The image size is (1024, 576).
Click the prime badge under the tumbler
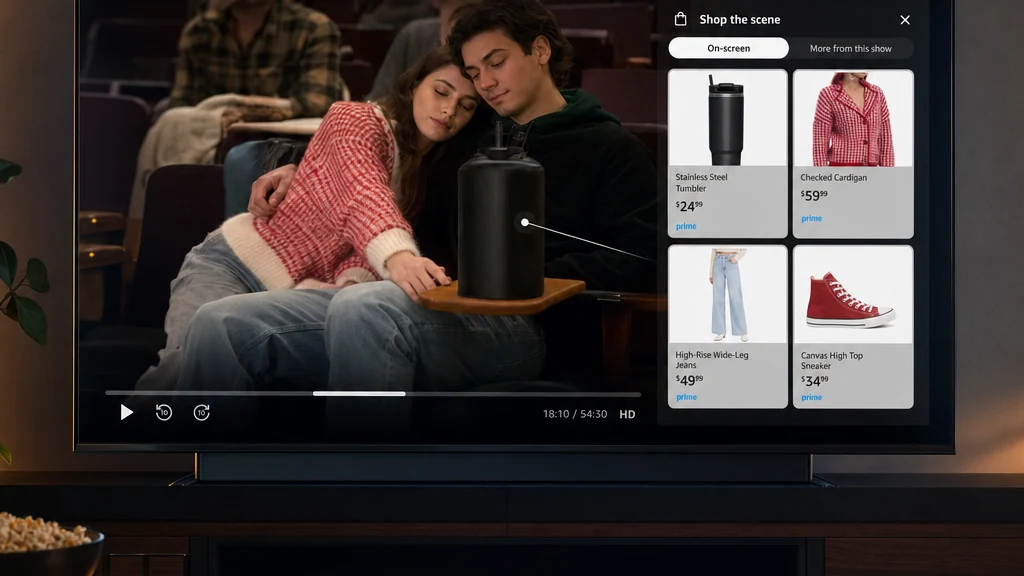[686, 226]
